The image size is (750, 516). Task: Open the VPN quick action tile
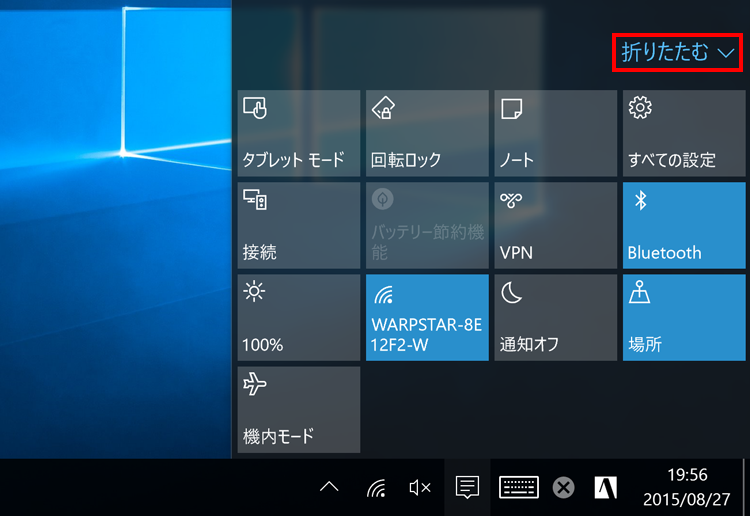coord(555,225)
